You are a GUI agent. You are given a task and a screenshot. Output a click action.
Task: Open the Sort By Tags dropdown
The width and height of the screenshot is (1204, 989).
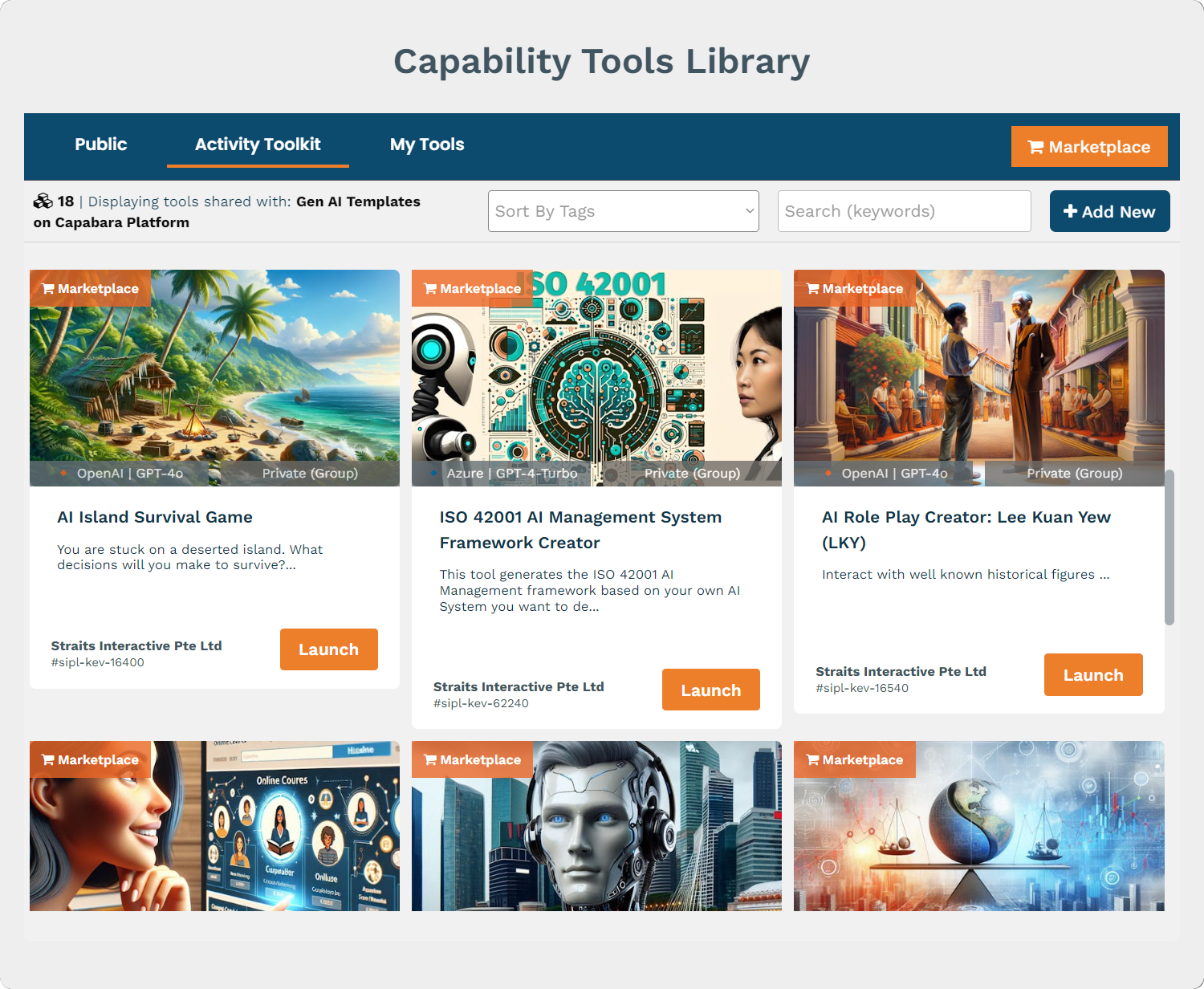[623, 211]
